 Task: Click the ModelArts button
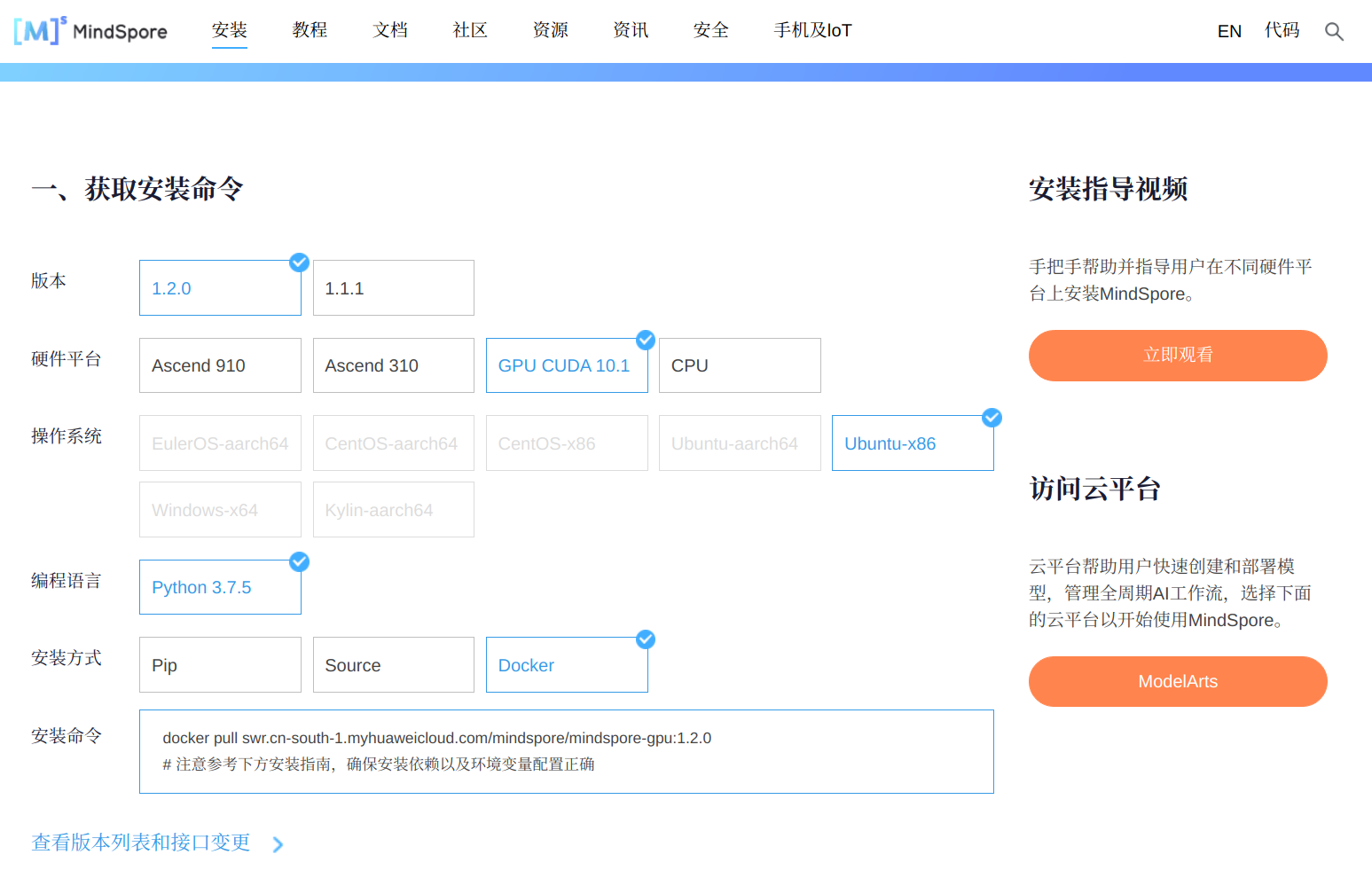point(1178,681)
